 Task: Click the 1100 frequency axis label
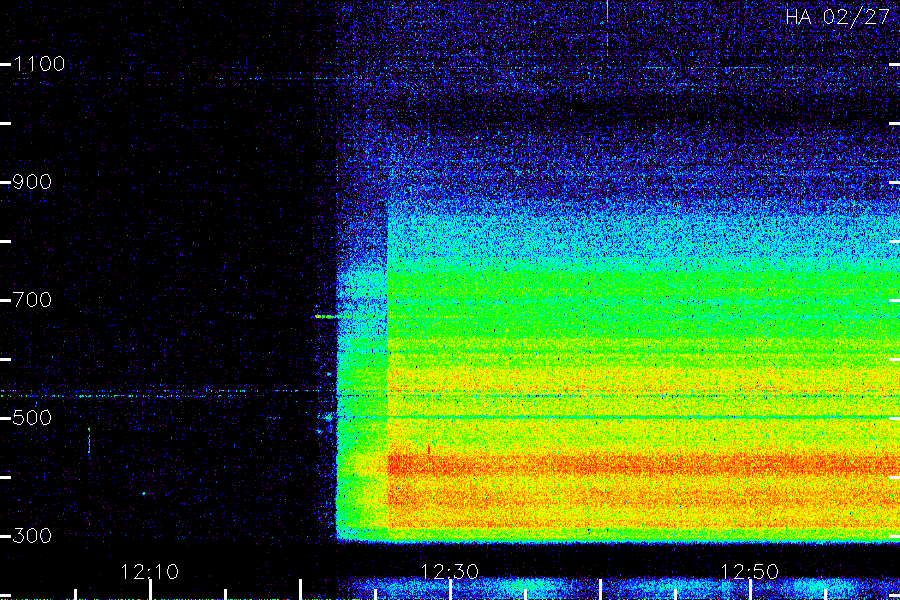tap(39, 64)
